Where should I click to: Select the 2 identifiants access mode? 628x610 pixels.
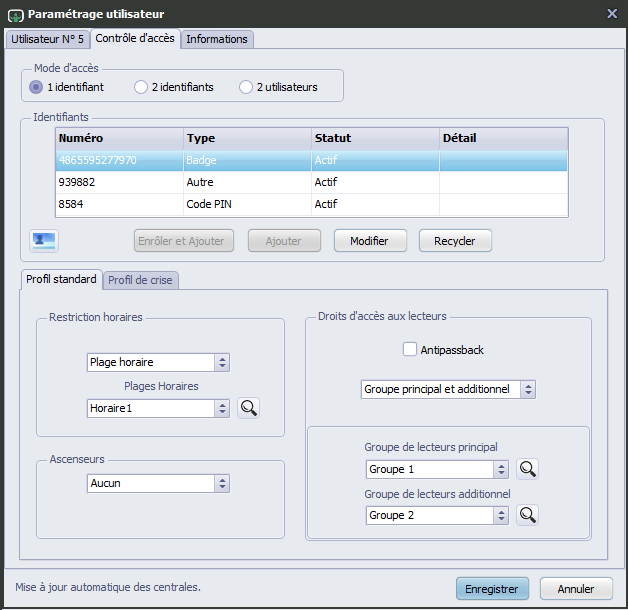point(141,87)
